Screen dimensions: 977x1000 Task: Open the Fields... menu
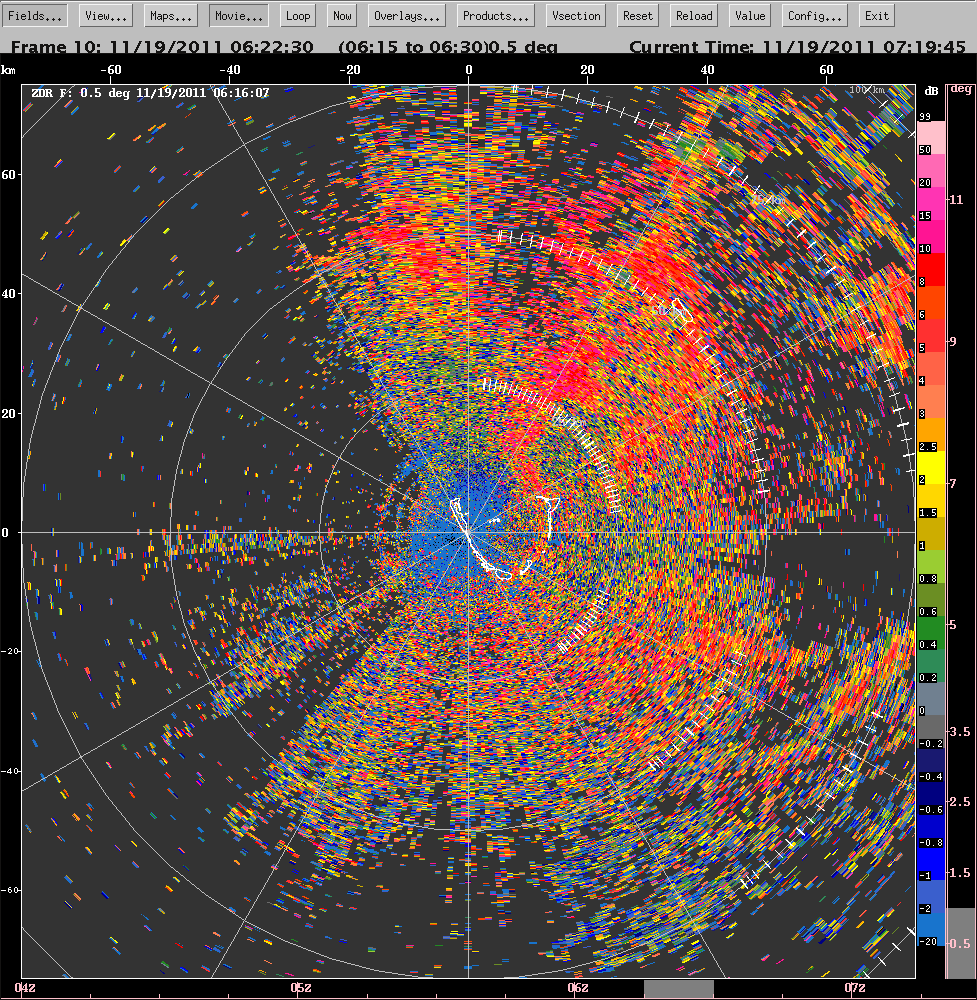tap(34, 16)
